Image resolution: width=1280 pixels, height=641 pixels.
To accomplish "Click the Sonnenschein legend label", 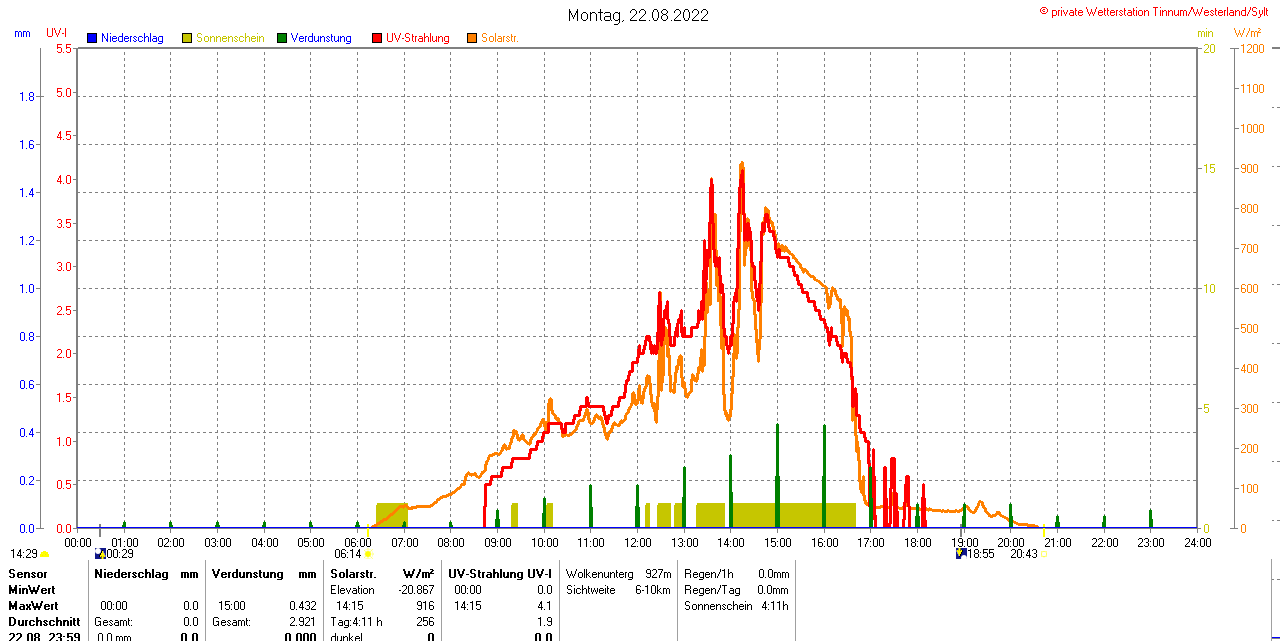I will point(230,38).
